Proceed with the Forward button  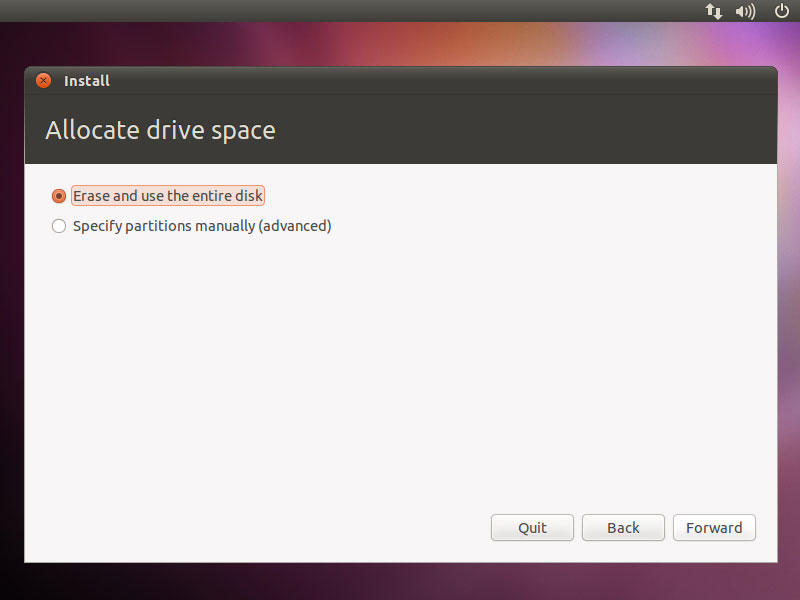pyautogui.click(x=714, y=528)
